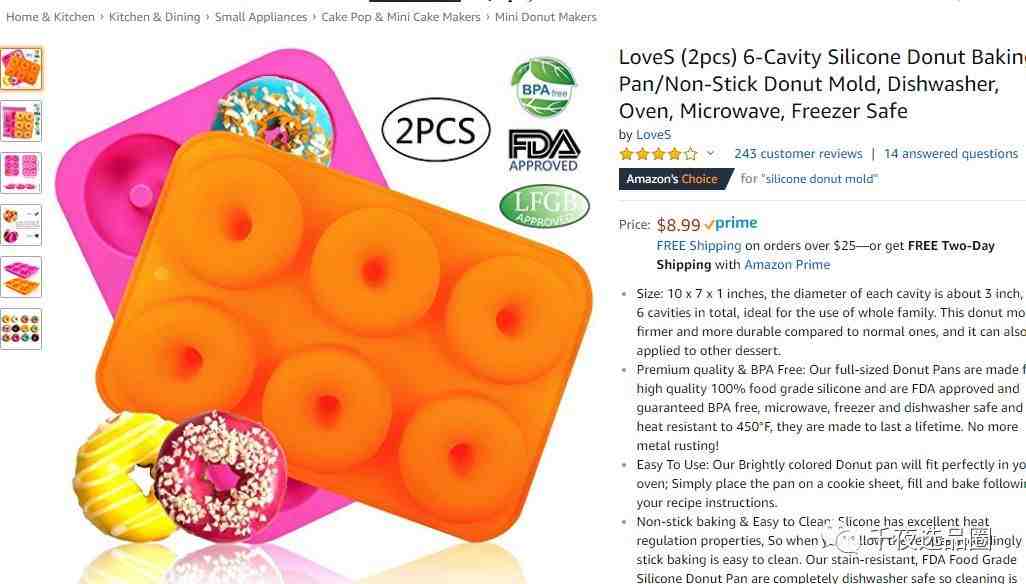The width and height of the screenshot is (1026, 584).
Task: Select the third thumbnail with two pink pans
Action: [x=21, y=173]
